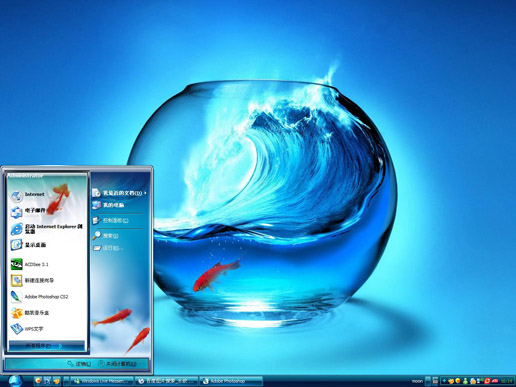Click the Kuwo music box icon
516x387 pixels.
[x=16, y=313]
